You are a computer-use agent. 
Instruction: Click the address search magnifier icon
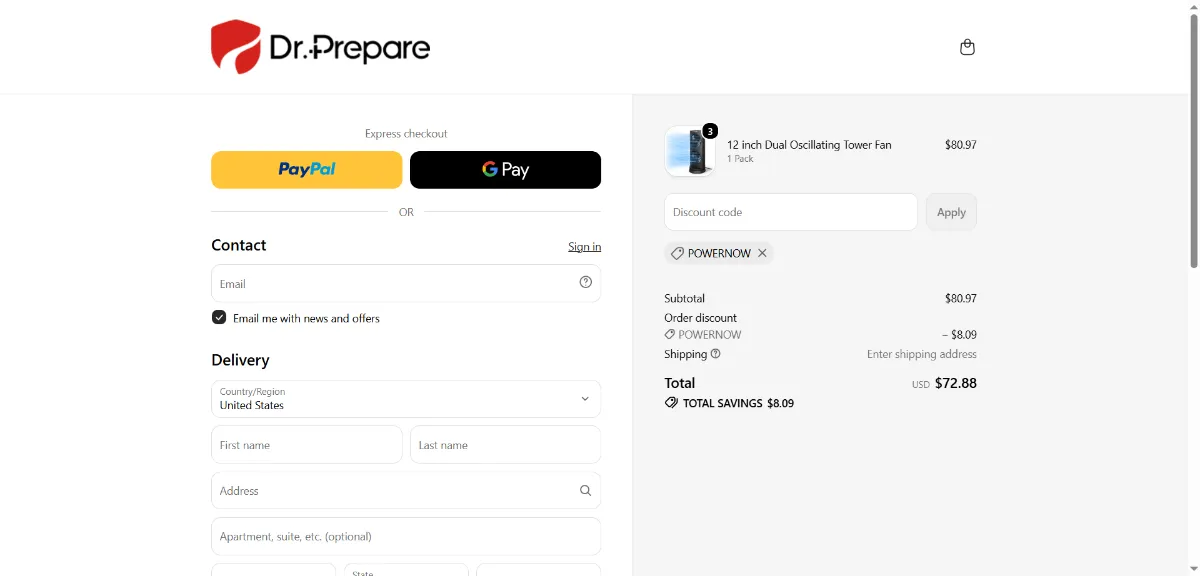[586, 490]
